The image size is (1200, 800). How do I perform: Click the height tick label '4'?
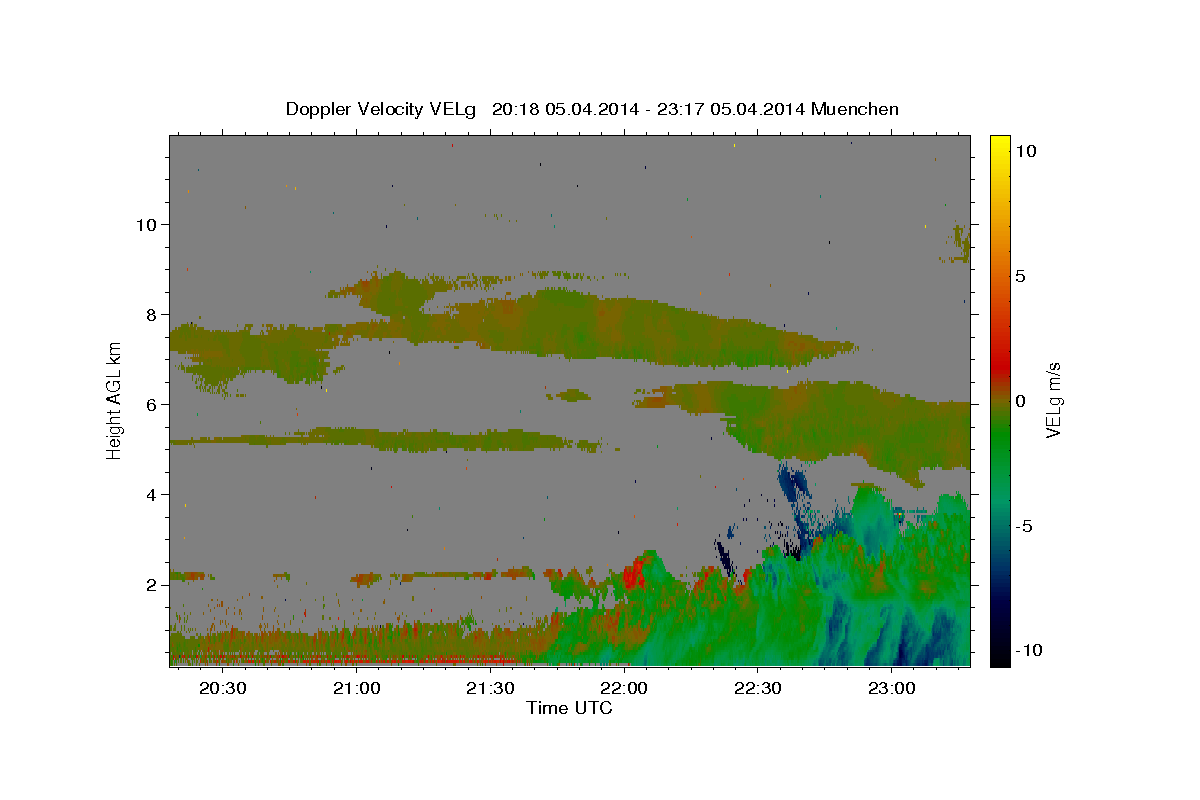(152, 494)
